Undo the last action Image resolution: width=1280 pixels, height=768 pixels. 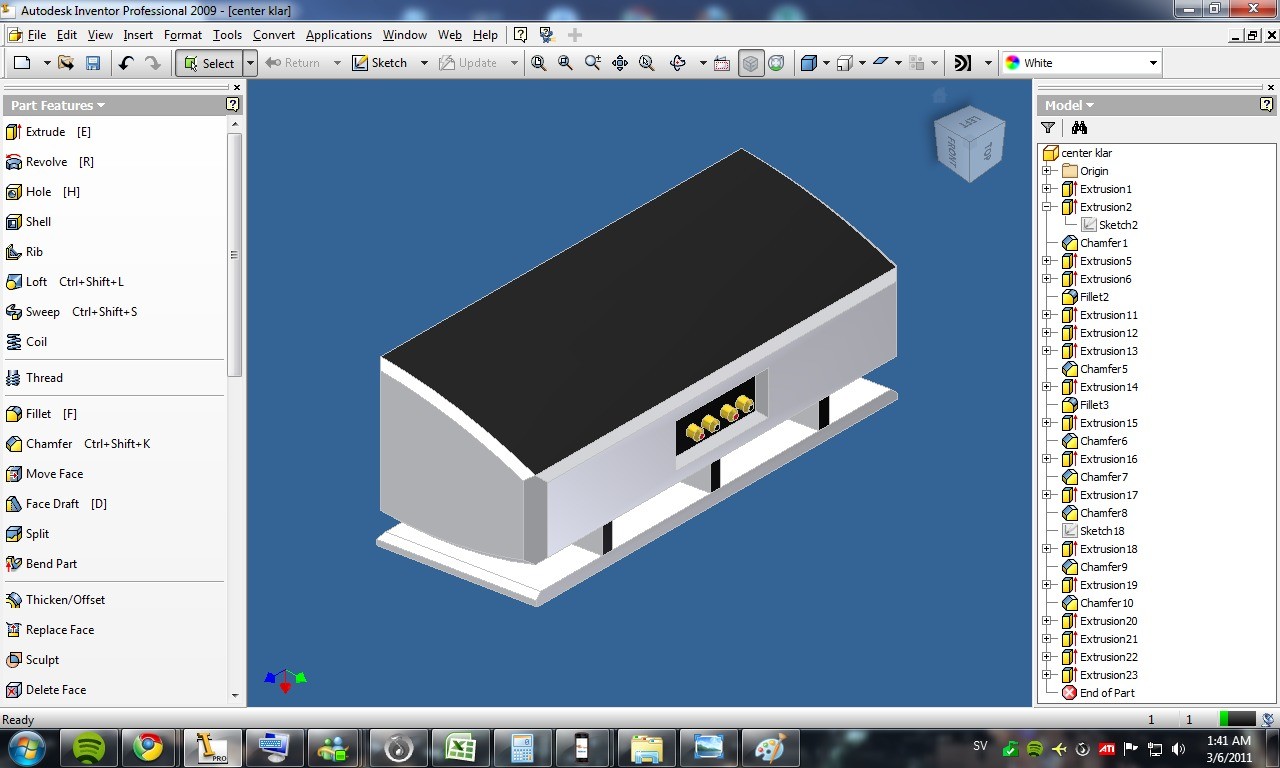click(x=126, y=63)
